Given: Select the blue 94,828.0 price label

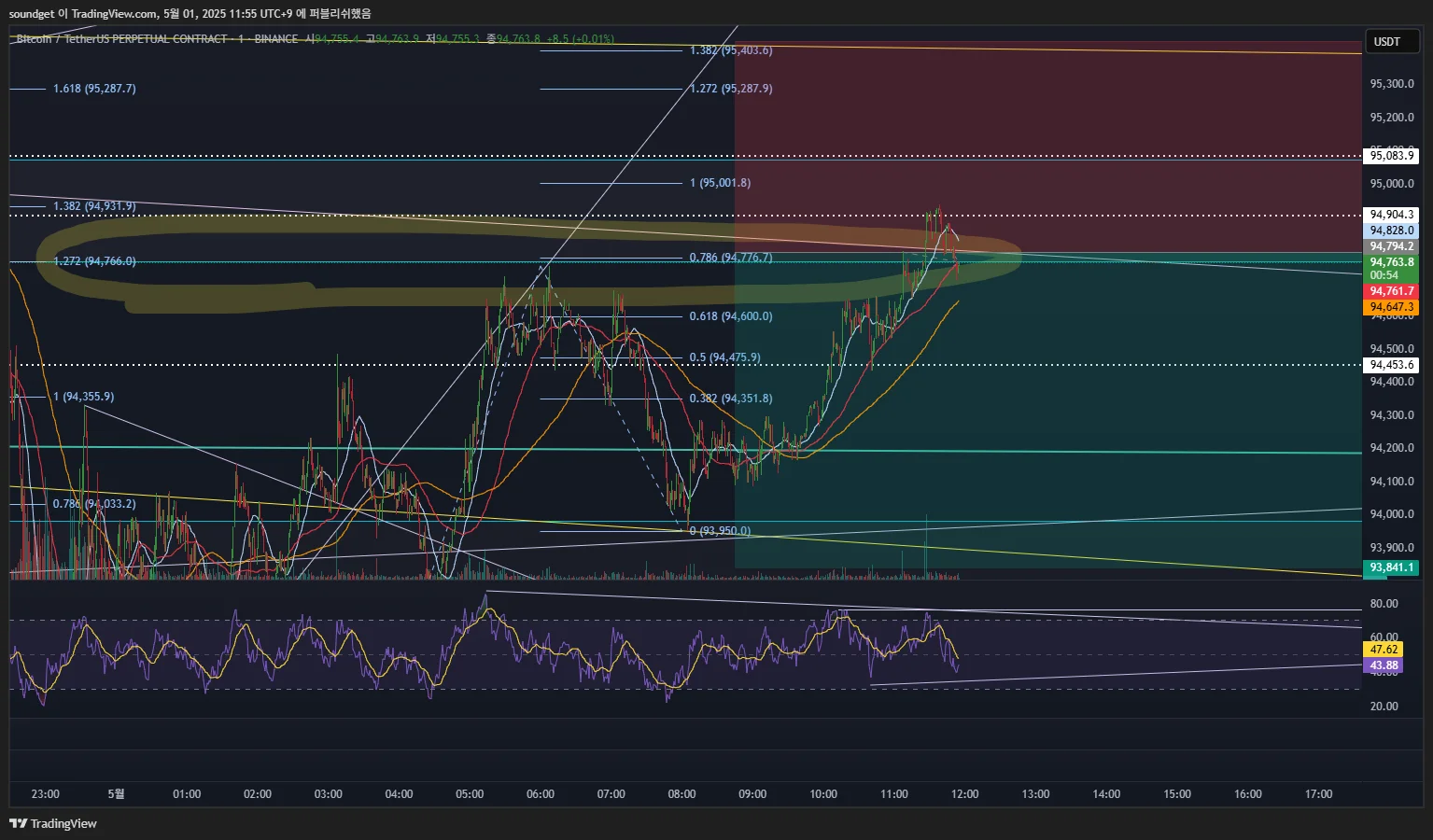Looking at the screenshot, I should (x=1391, y=231).
